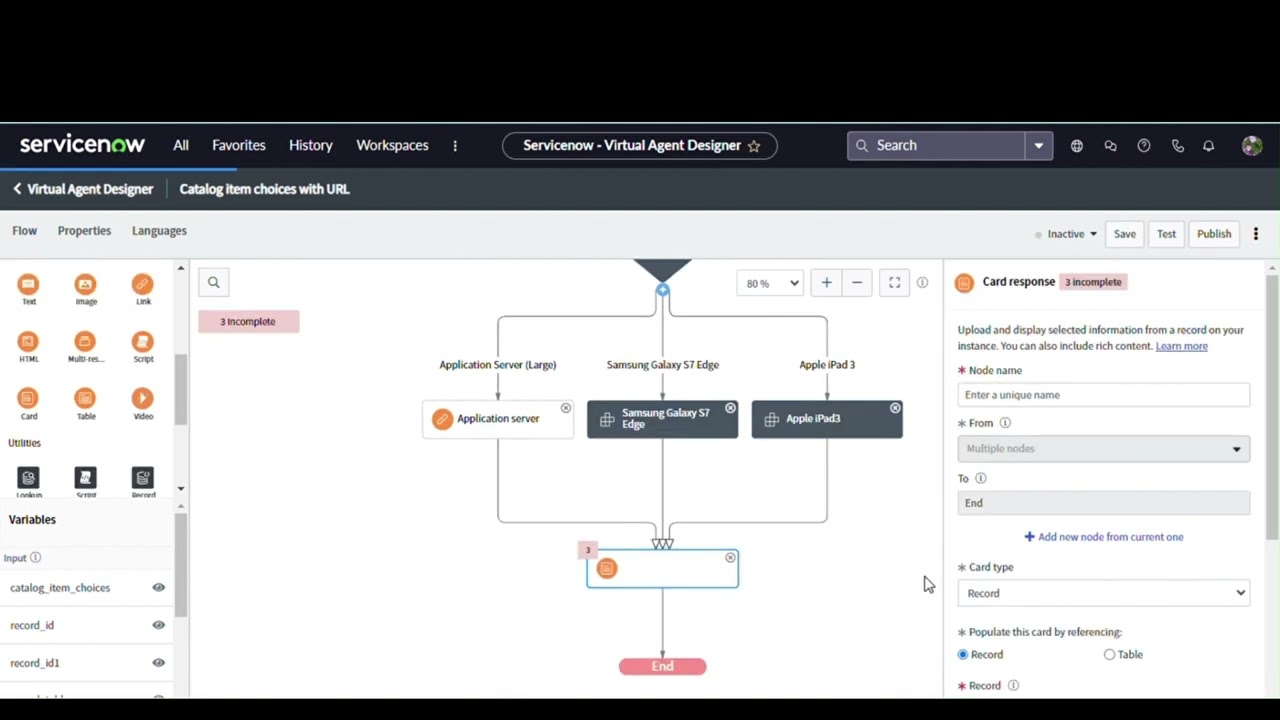Open the phone icon in header

tap(1178, 146)
